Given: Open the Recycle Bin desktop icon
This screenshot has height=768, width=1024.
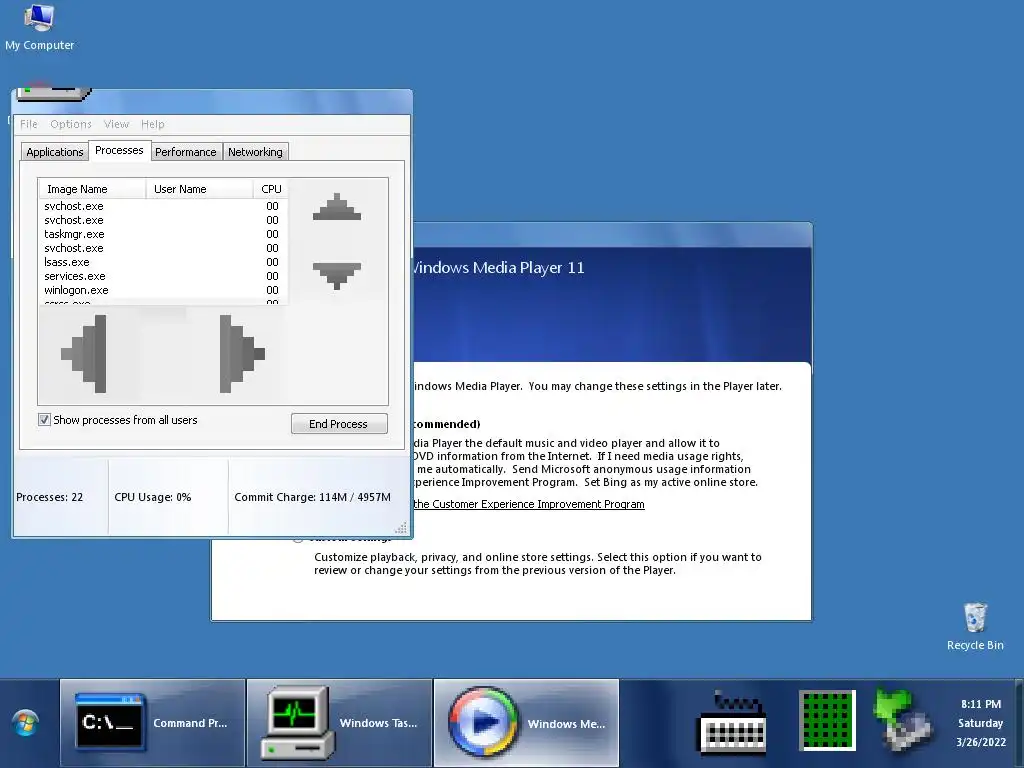Looking at the screenshot, I should pos(975,627).
